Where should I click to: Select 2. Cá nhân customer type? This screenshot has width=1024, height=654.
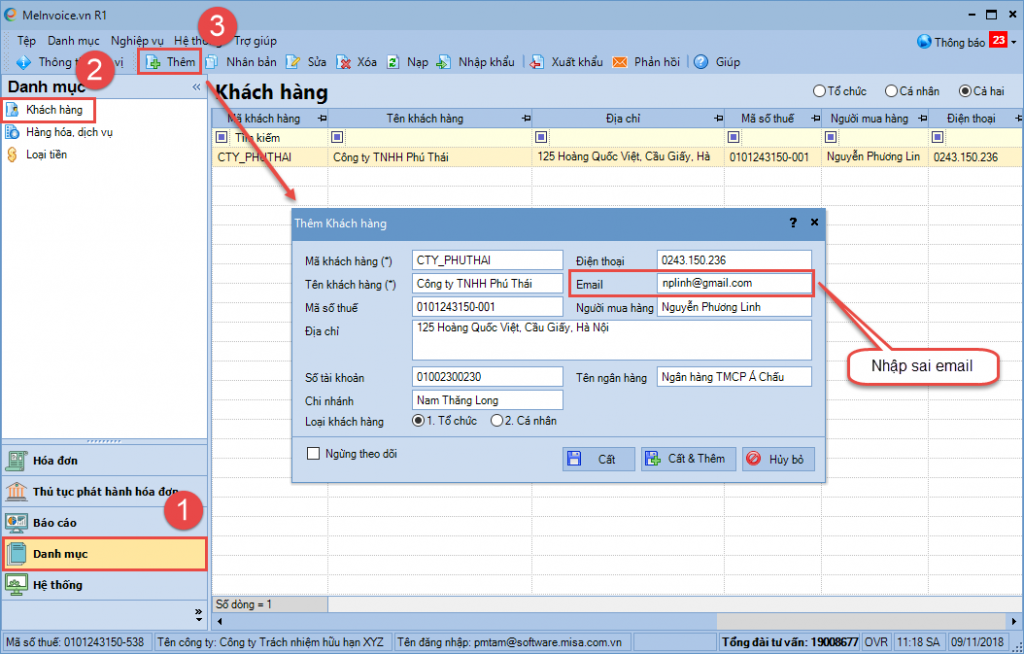(x=497, y=421)
